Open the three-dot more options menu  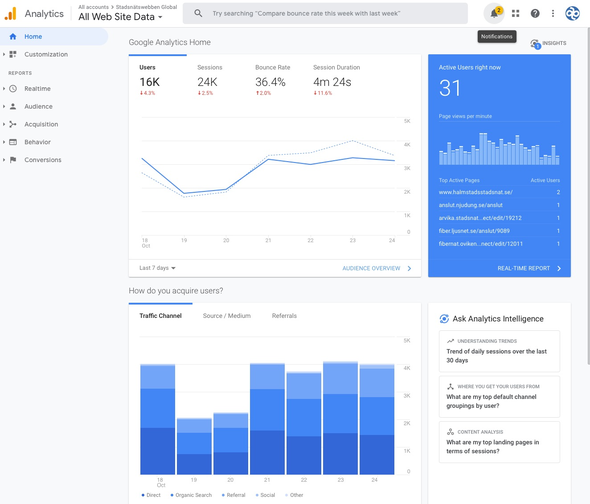coord(553,14)
